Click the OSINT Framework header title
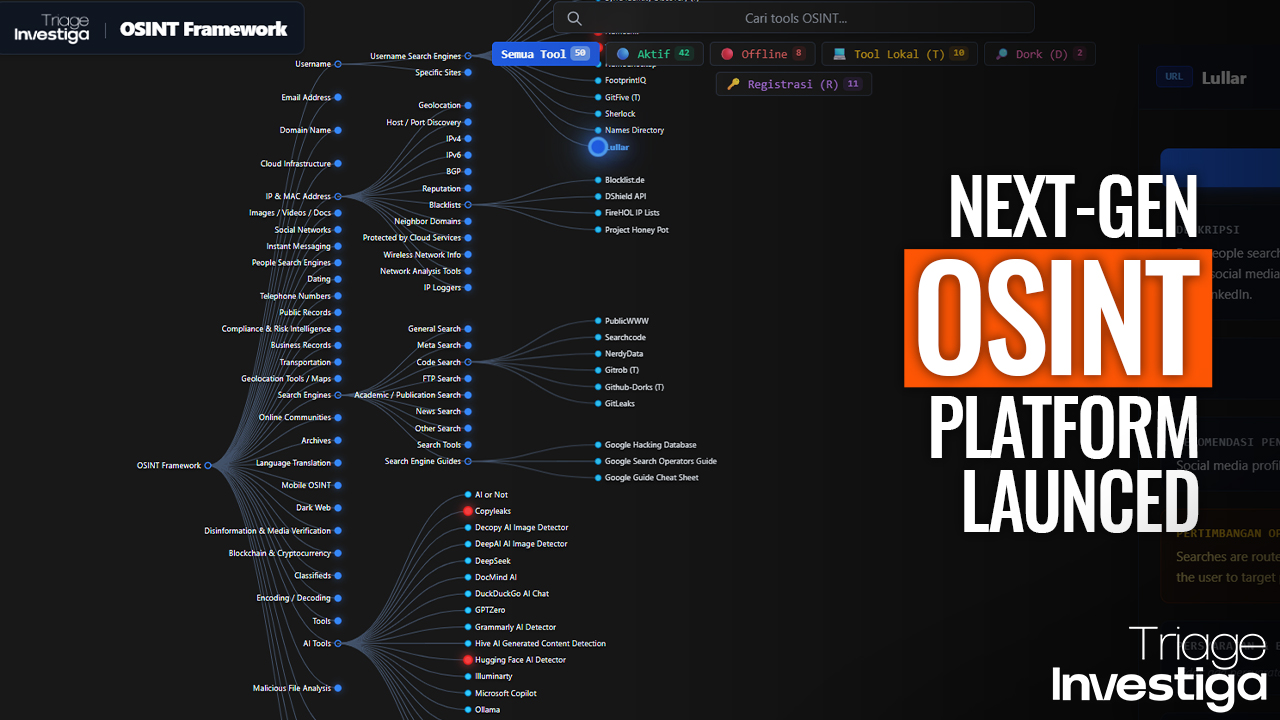The image size is (1280, 720). pos(204,29)
